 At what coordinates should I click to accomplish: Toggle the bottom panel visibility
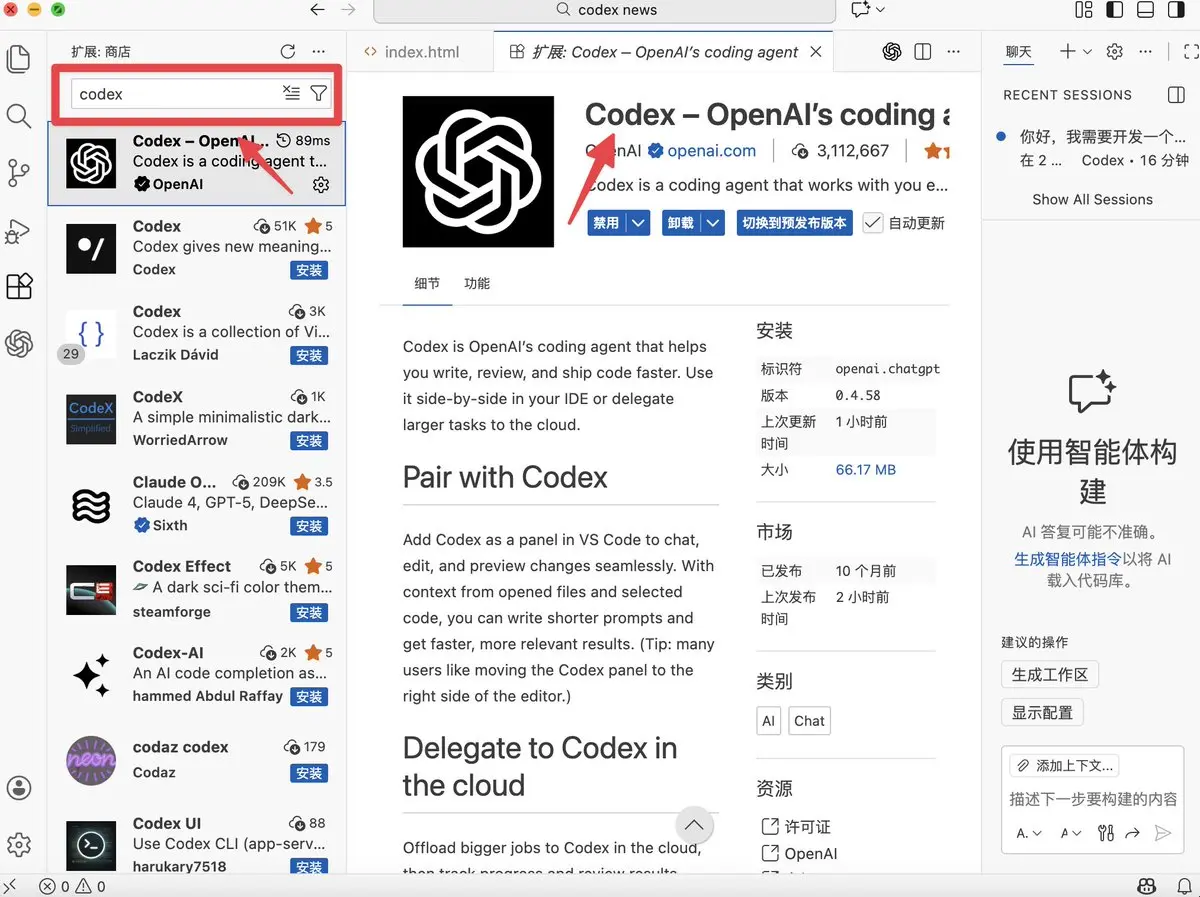click(1146, 9)
